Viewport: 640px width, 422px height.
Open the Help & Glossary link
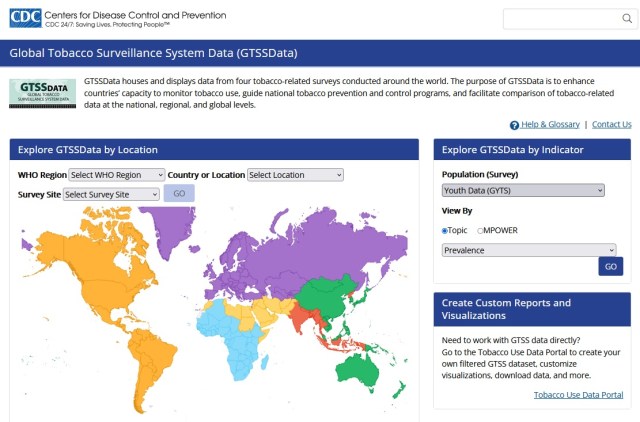tap(550, 124)
